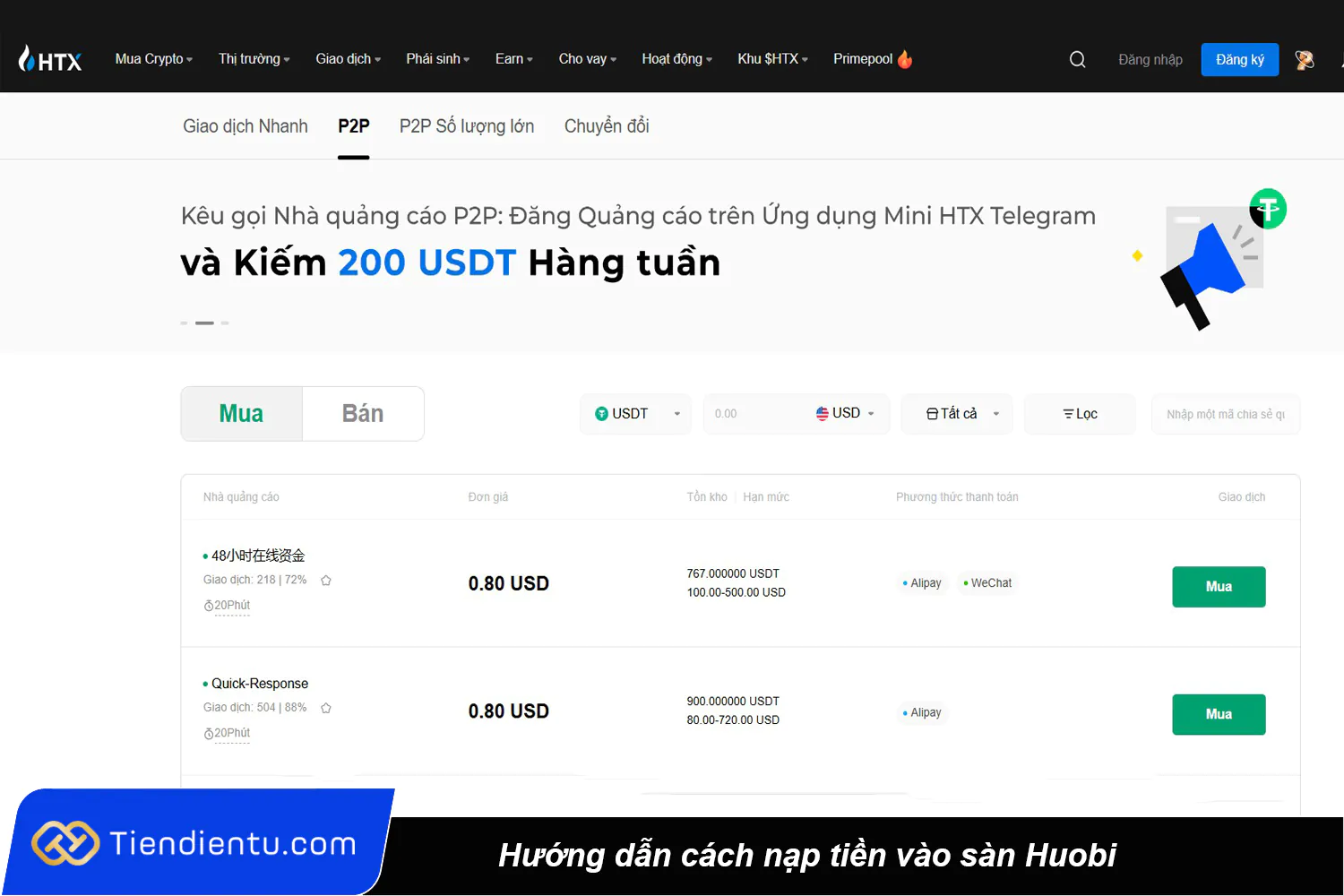1344x896 pixels.
Task: Click the 80.00-720.00 USD limit
Action: 733,720
